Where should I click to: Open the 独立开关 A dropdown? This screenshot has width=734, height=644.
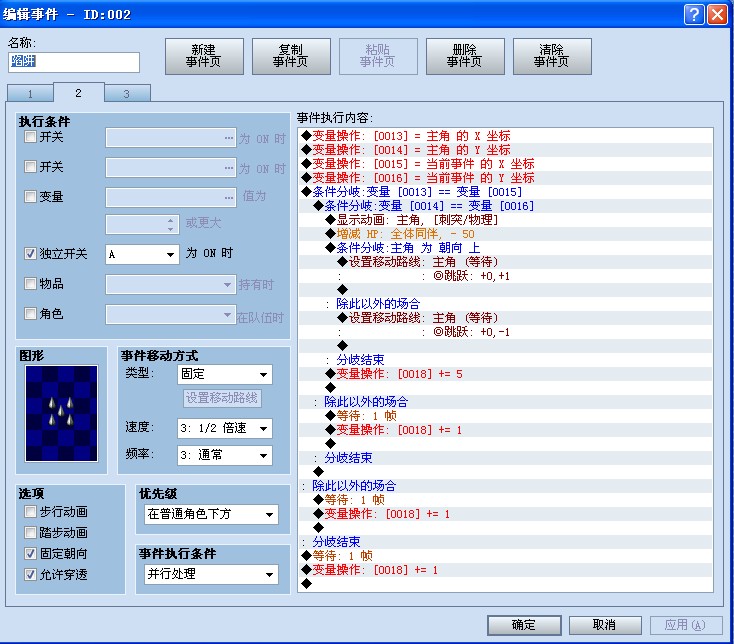(x=142, y=255)
